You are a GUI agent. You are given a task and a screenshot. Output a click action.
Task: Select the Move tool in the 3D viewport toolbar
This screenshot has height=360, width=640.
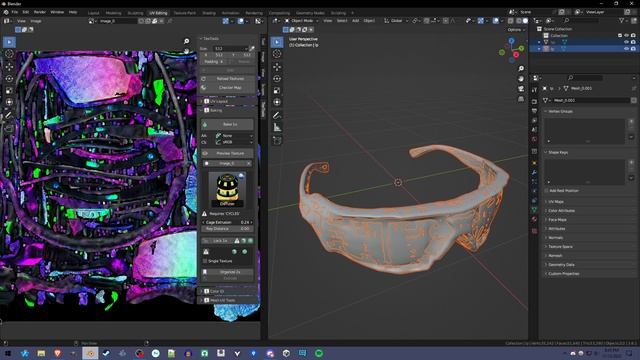[x=277, y=67]
